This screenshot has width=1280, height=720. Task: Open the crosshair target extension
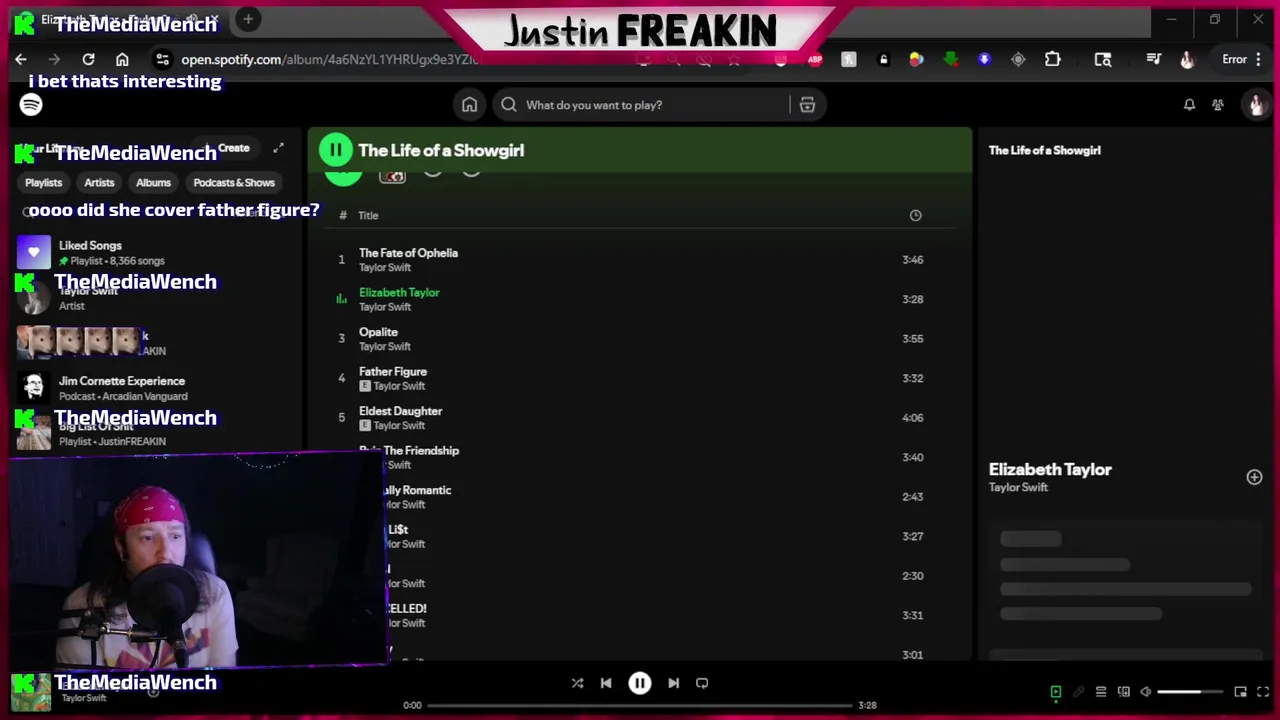[x=1018, y=59]
